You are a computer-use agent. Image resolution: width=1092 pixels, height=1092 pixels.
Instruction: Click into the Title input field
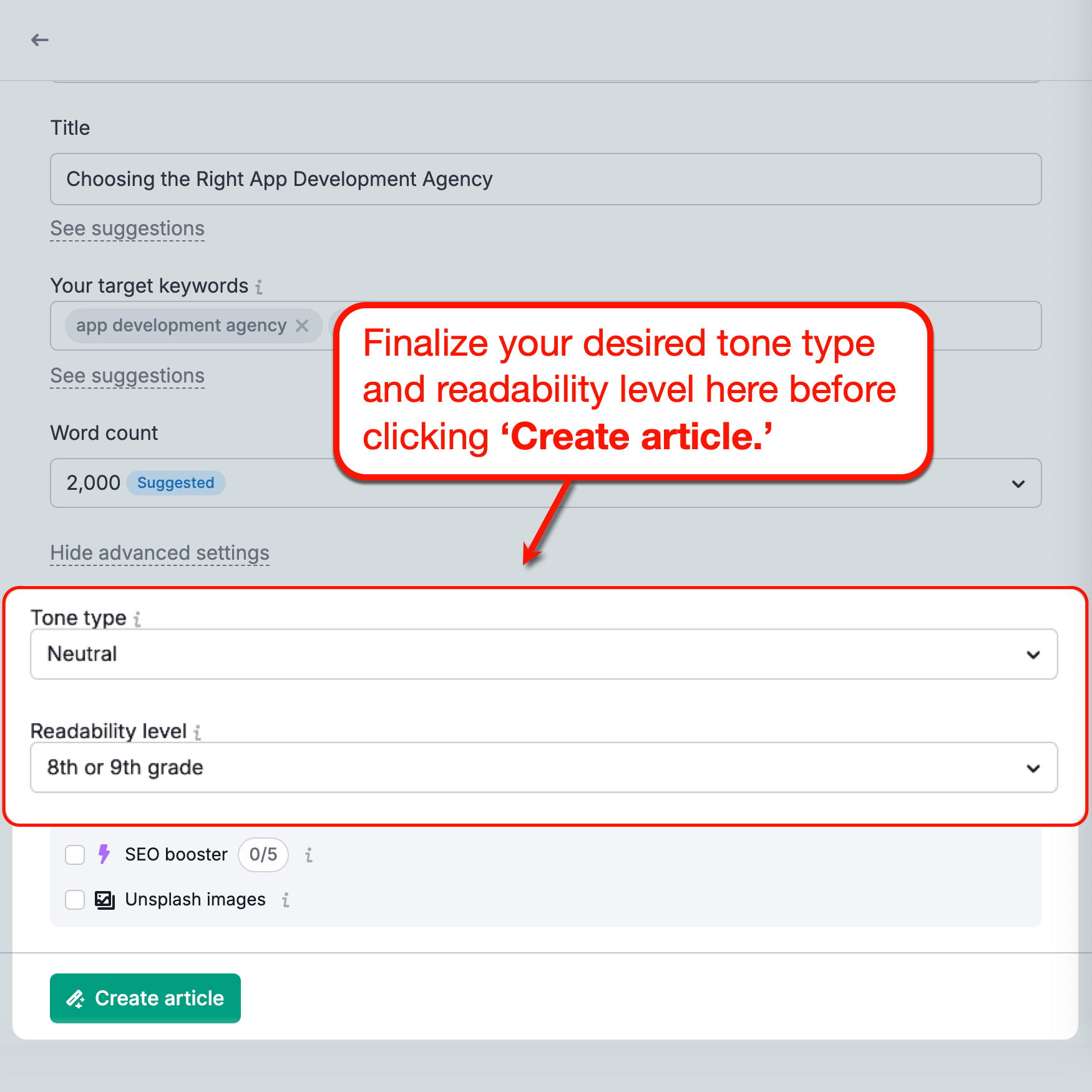point(545,179)
